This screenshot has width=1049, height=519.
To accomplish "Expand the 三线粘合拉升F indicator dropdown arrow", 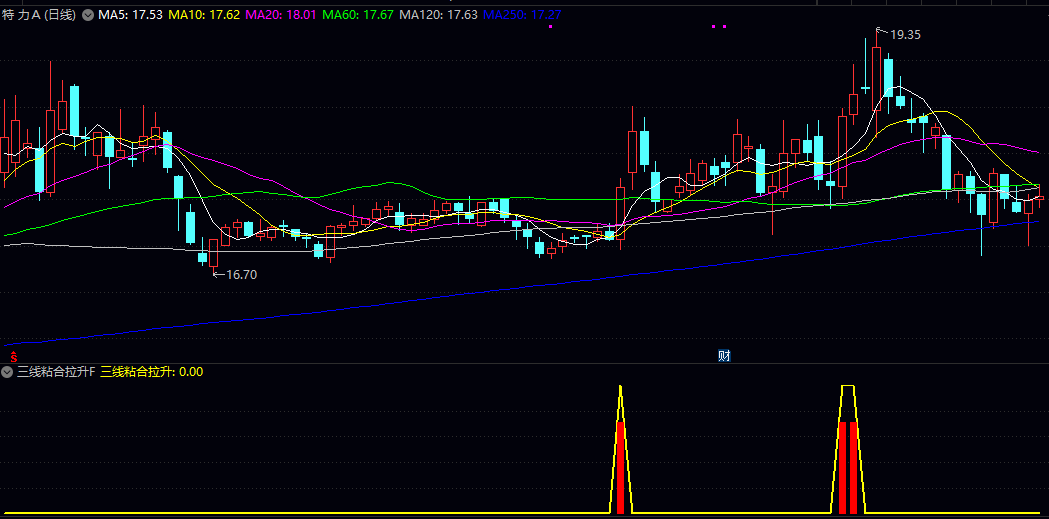I will [x=8, y=372].
